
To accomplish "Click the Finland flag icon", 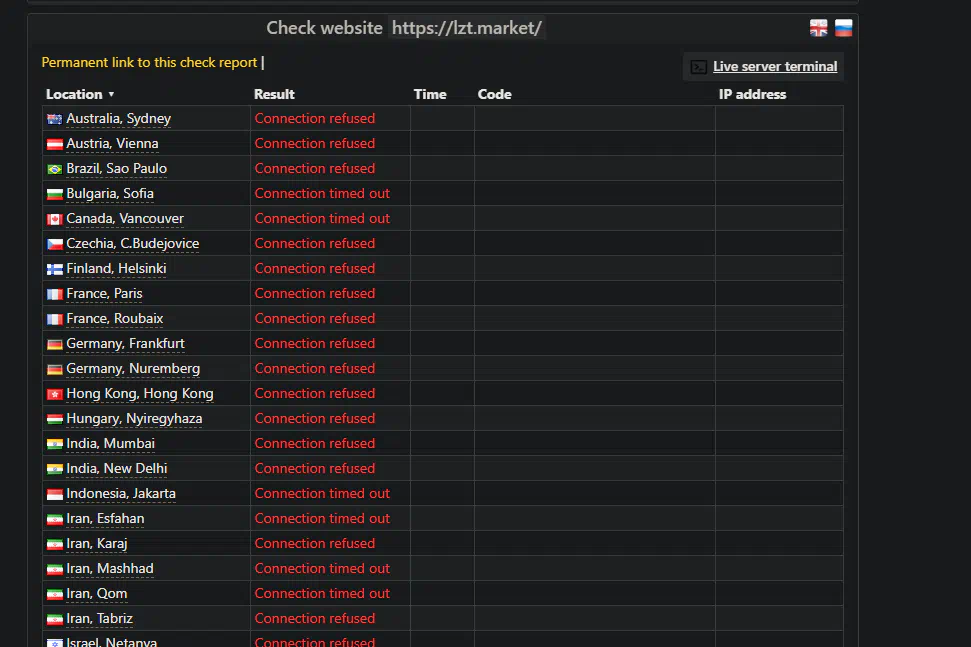I will tap(54, 269).
